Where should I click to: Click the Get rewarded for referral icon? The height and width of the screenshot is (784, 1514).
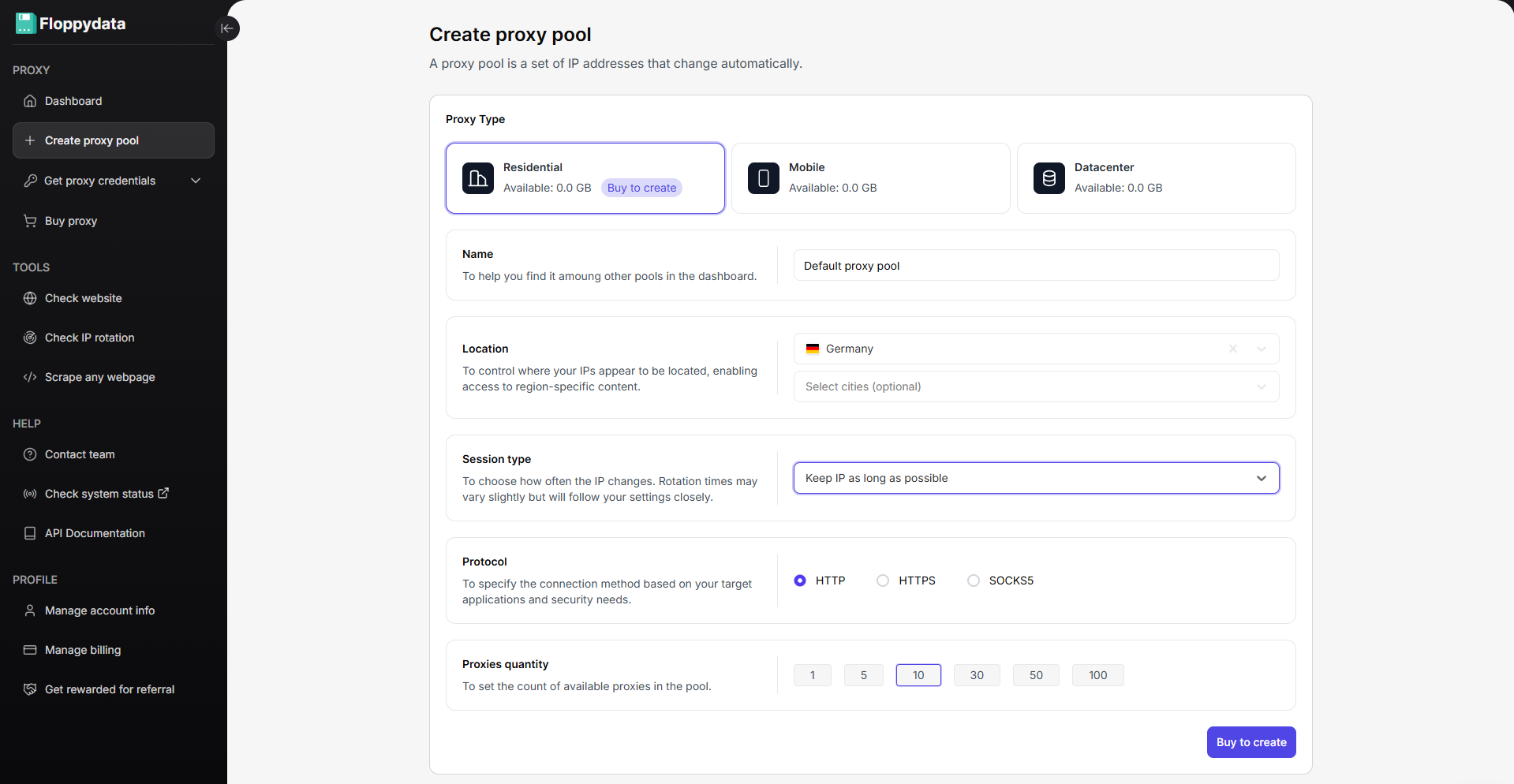tap(30, 689)
